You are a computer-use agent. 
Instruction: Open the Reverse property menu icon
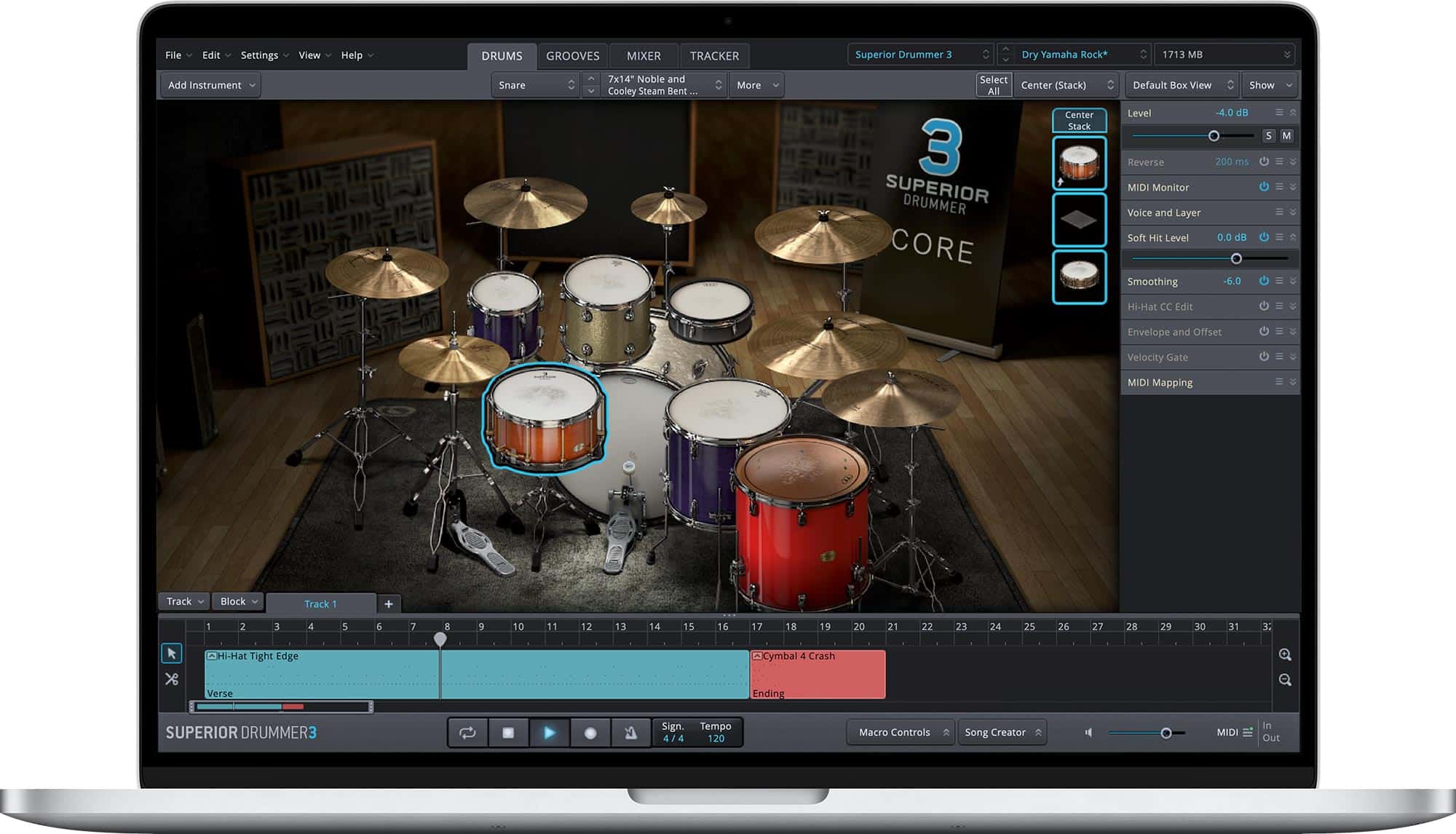point(1279,161)
